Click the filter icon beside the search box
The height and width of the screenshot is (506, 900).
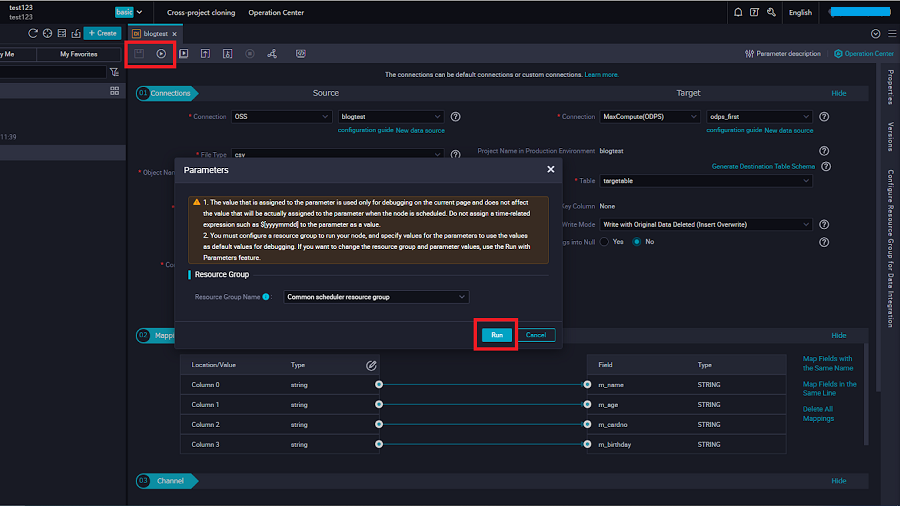(x=114, y=73)
